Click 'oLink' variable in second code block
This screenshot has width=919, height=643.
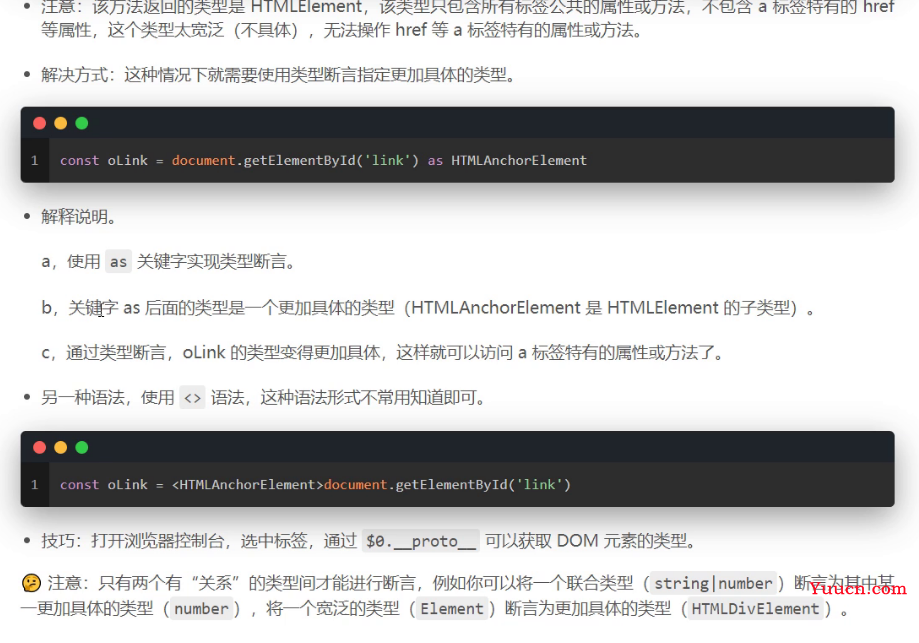tap(127, 485)
